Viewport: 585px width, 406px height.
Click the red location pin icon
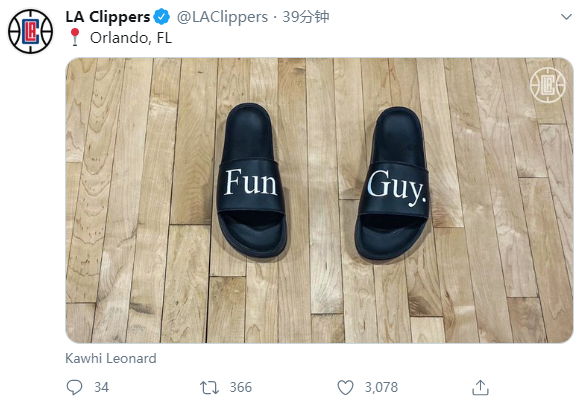75,37
